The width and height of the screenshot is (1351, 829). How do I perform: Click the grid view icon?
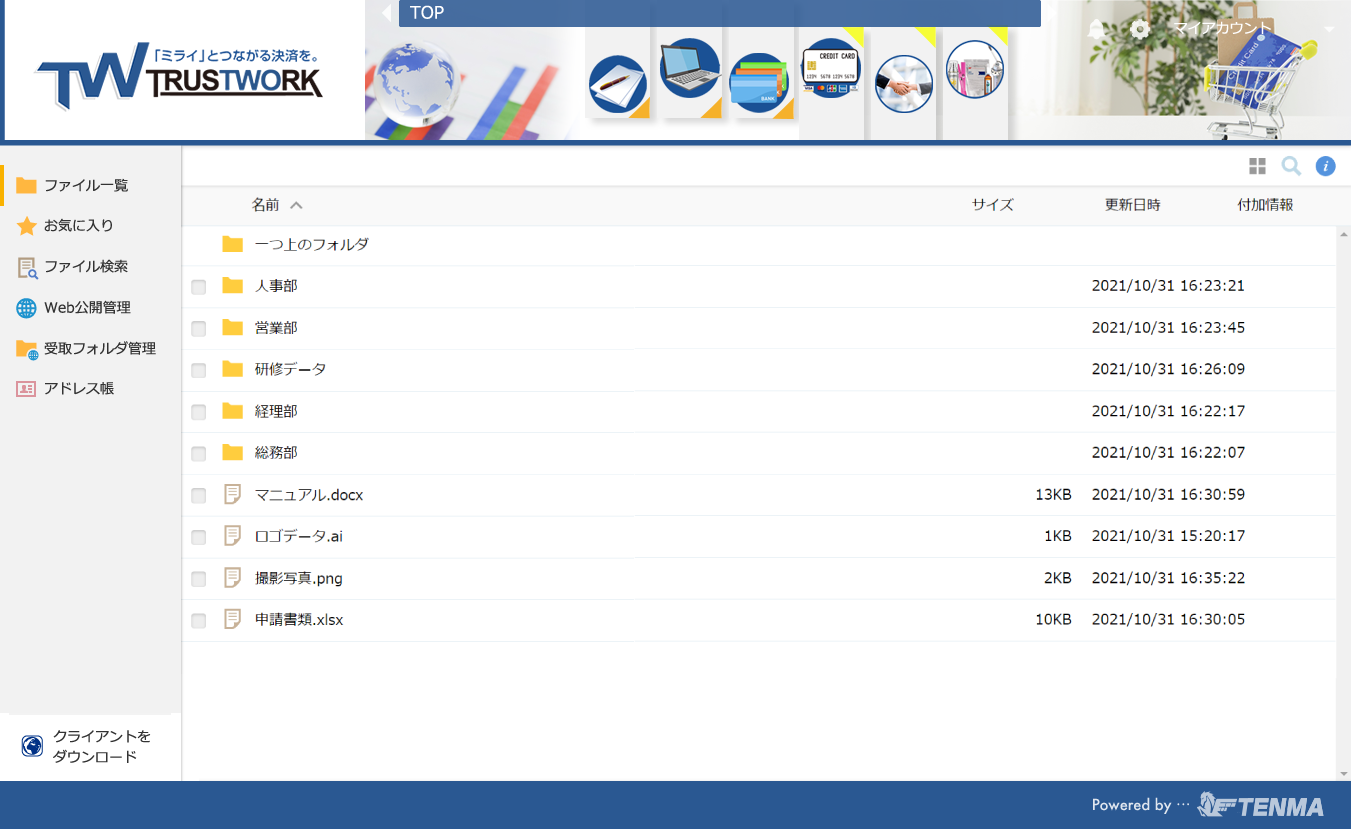(1257, 166)
